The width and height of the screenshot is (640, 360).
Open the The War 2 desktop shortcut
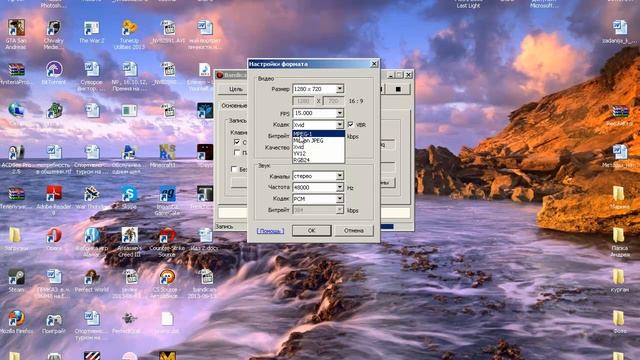pos(91,32)
